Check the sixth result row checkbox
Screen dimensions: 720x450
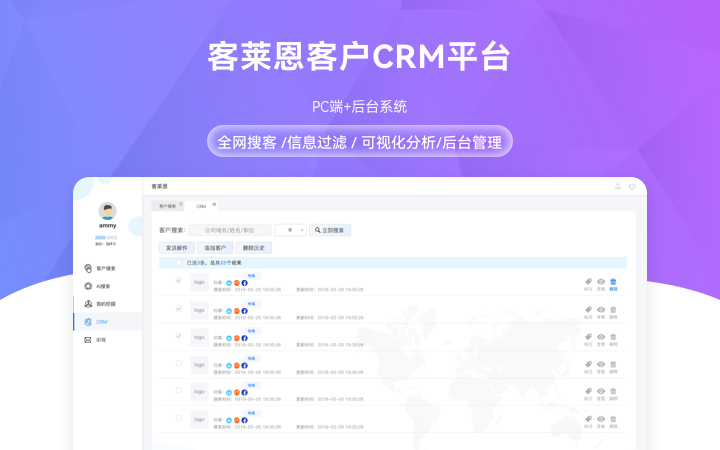179,418
